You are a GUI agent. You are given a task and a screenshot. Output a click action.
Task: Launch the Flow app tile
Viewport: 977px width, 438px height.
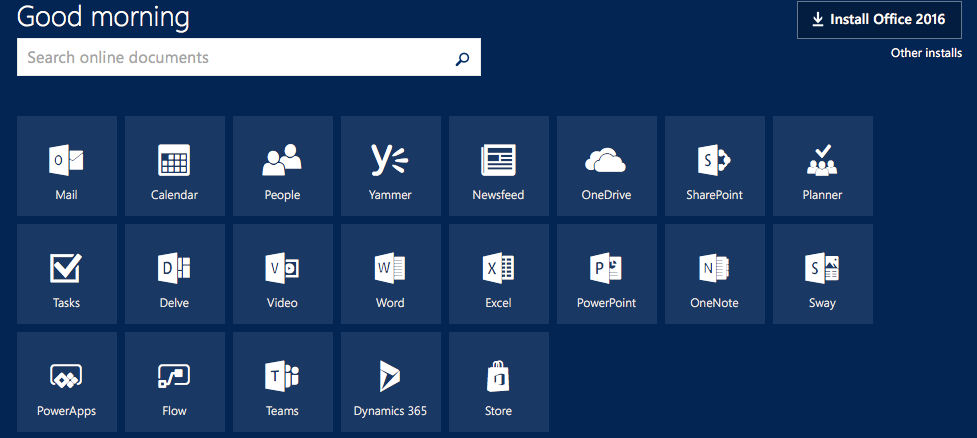174,382
